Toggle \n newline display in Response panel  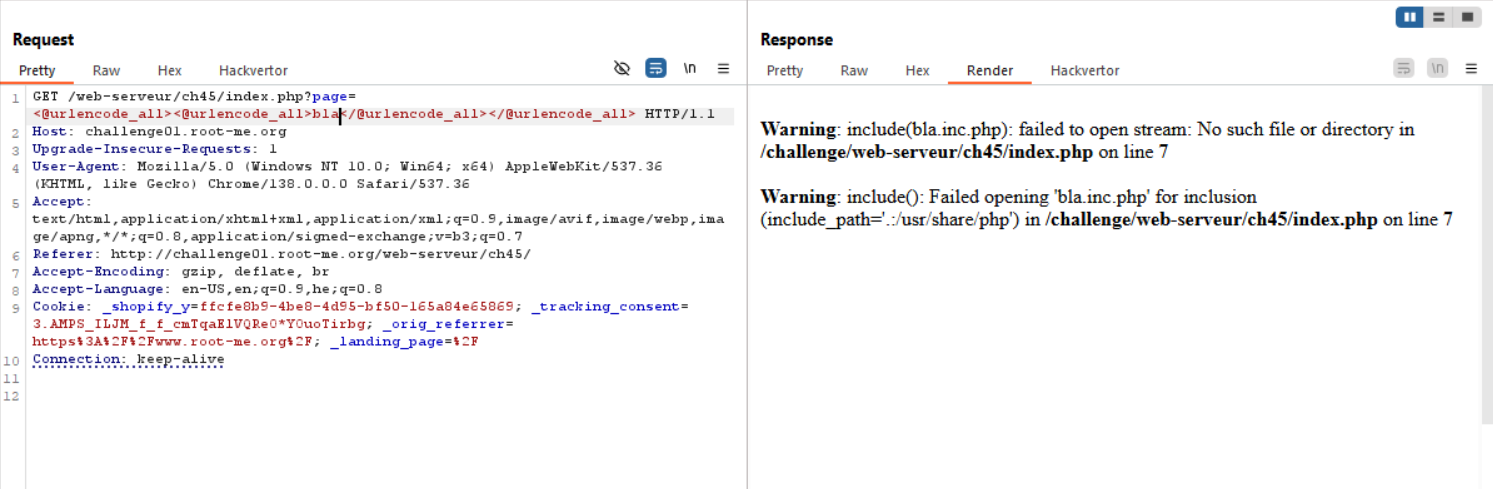pyautogui.click(x=1437, y=68)
